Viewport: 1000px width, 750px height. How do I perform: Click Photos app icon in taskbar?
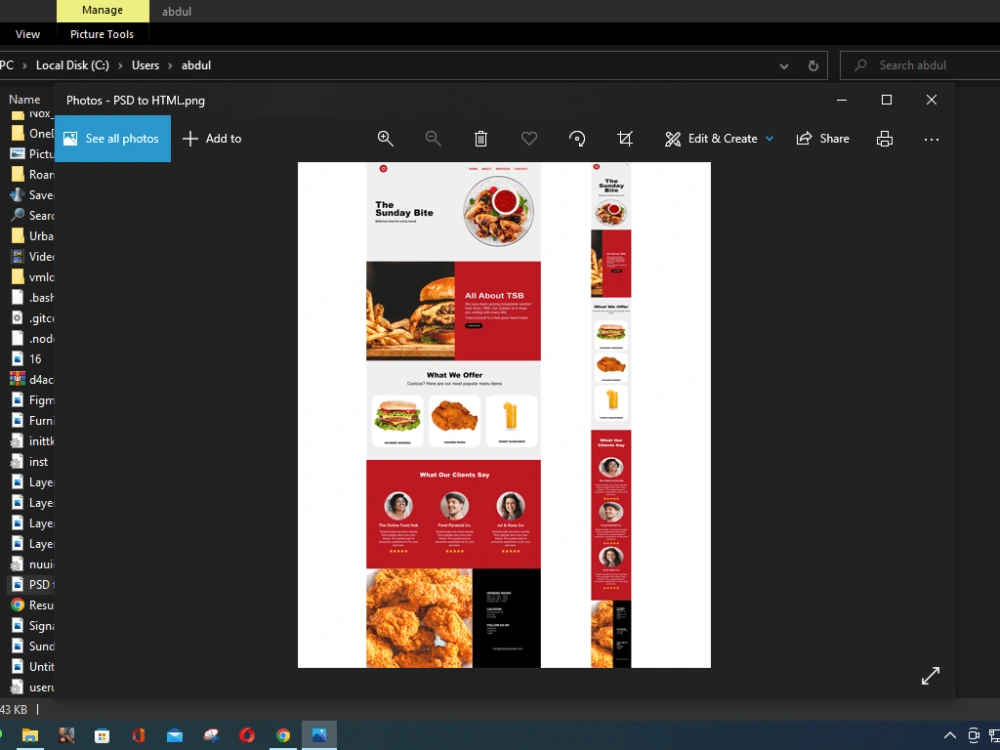pyautogui.click(x=319, y=735)
